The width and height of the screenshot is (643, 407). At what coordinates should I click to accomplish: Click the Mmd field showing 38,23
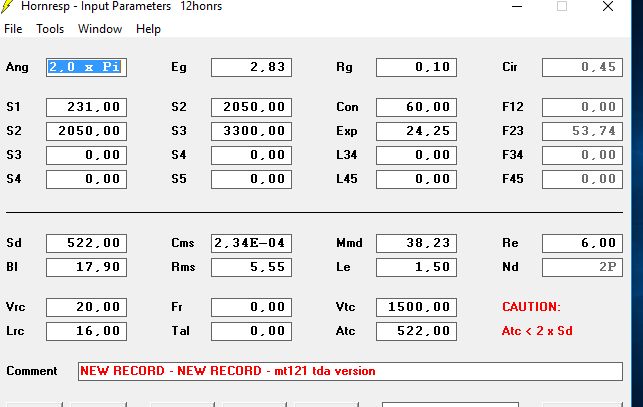pos(416,243)
